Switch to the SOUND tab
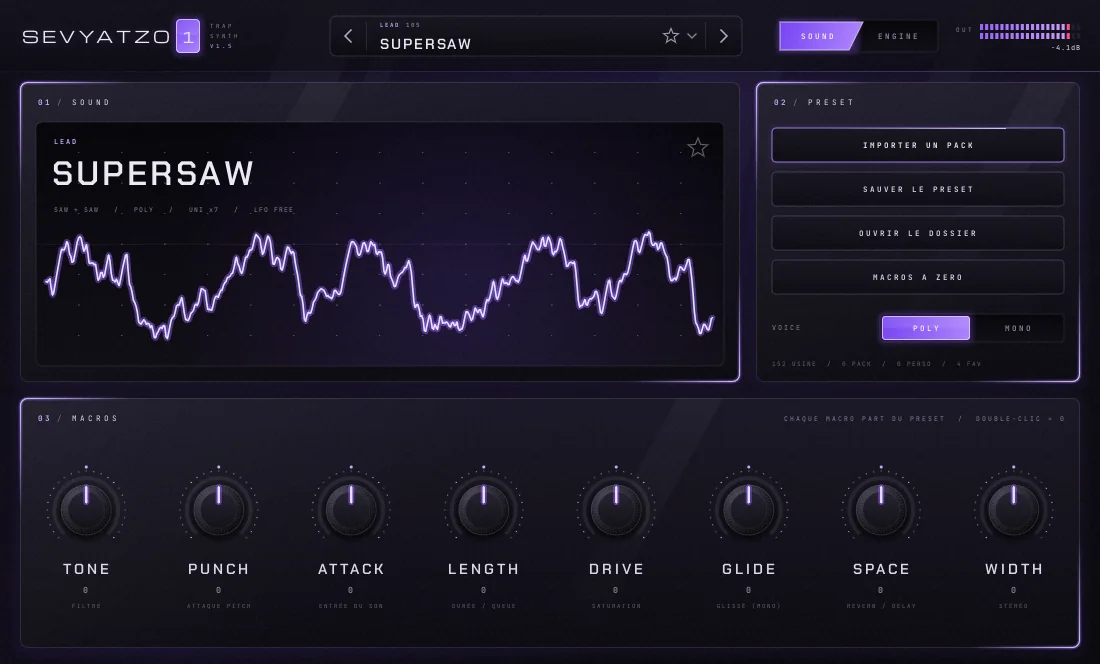This screenshot has height=664, width=1100. [x=819, y=36]
